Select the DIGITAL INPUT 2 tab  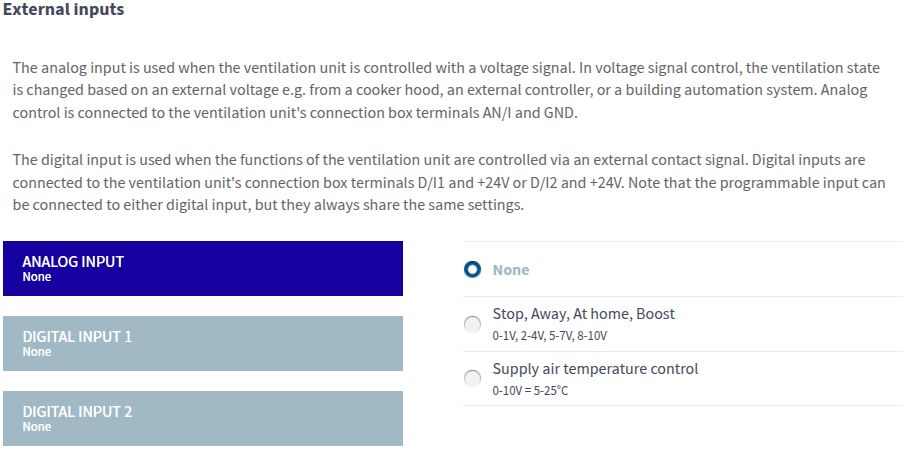coord(202,418)
